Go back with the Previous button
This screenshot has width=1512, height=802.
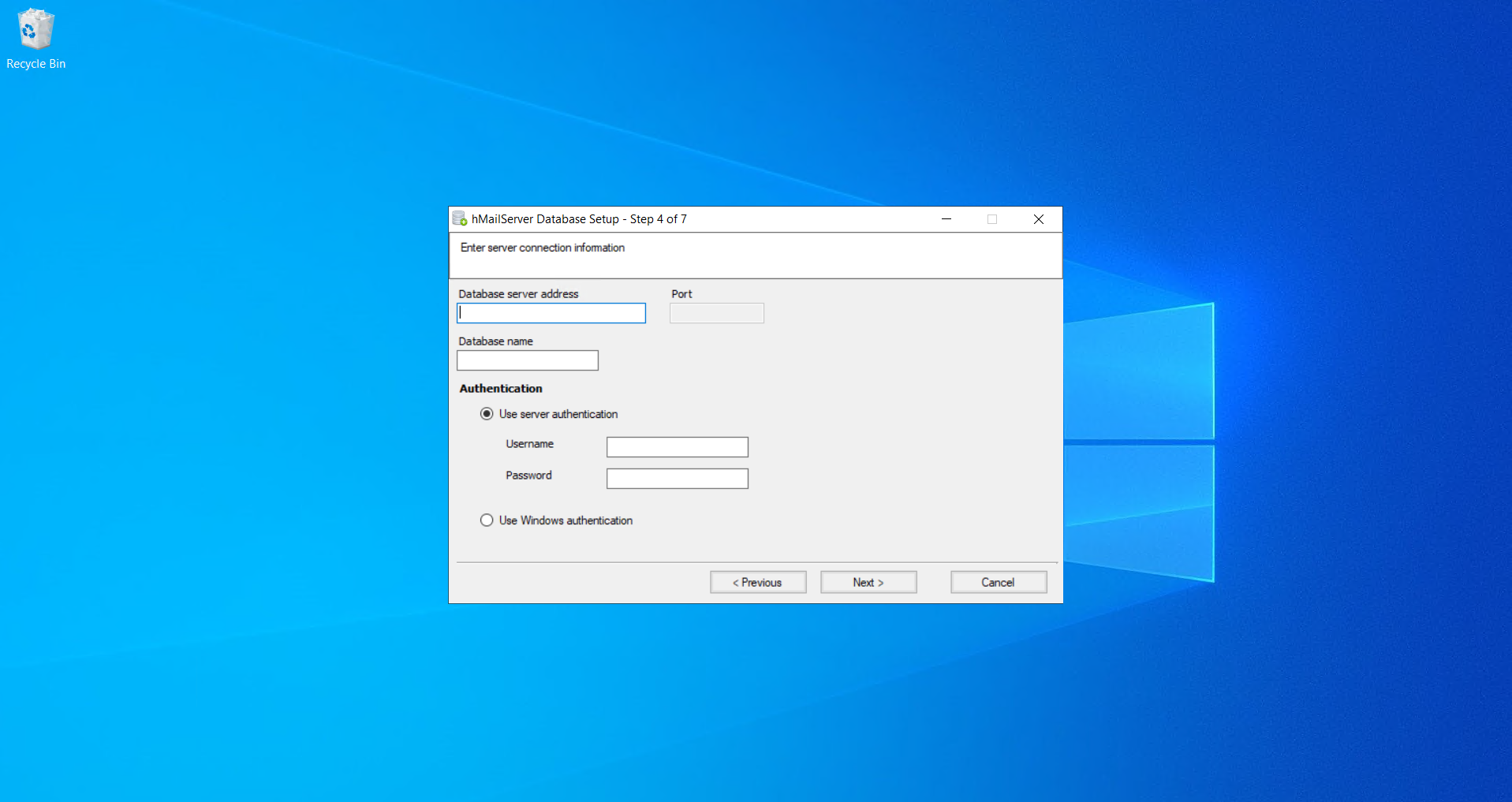758,582
